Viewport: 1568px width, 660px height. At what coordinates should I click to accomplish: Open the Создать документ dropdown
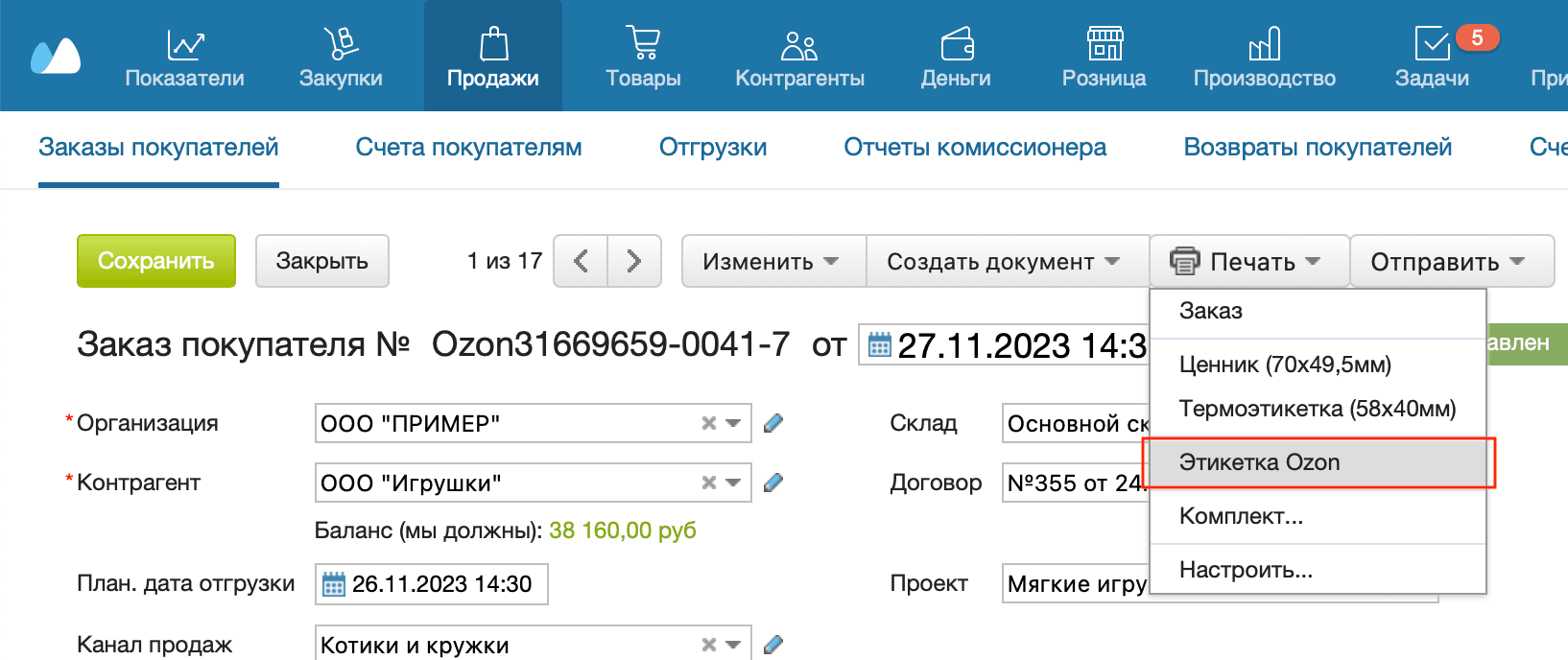click(1008, 261)
